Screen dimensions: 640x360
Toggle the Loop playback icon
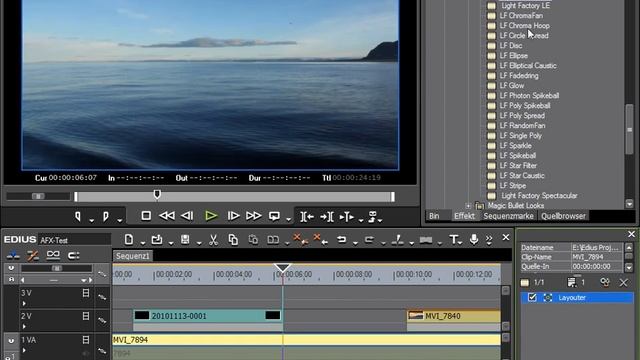coord(274,216)
